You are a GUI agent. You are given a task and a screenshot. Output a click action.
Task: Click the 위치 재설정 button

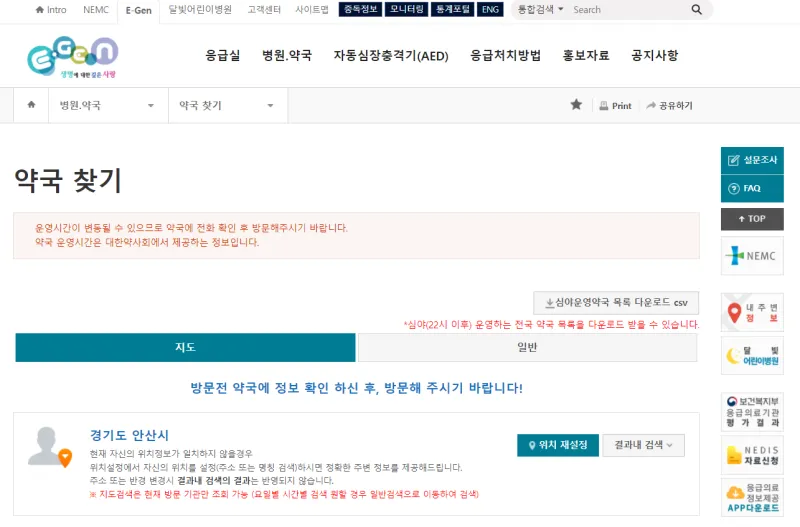[557, 445]
